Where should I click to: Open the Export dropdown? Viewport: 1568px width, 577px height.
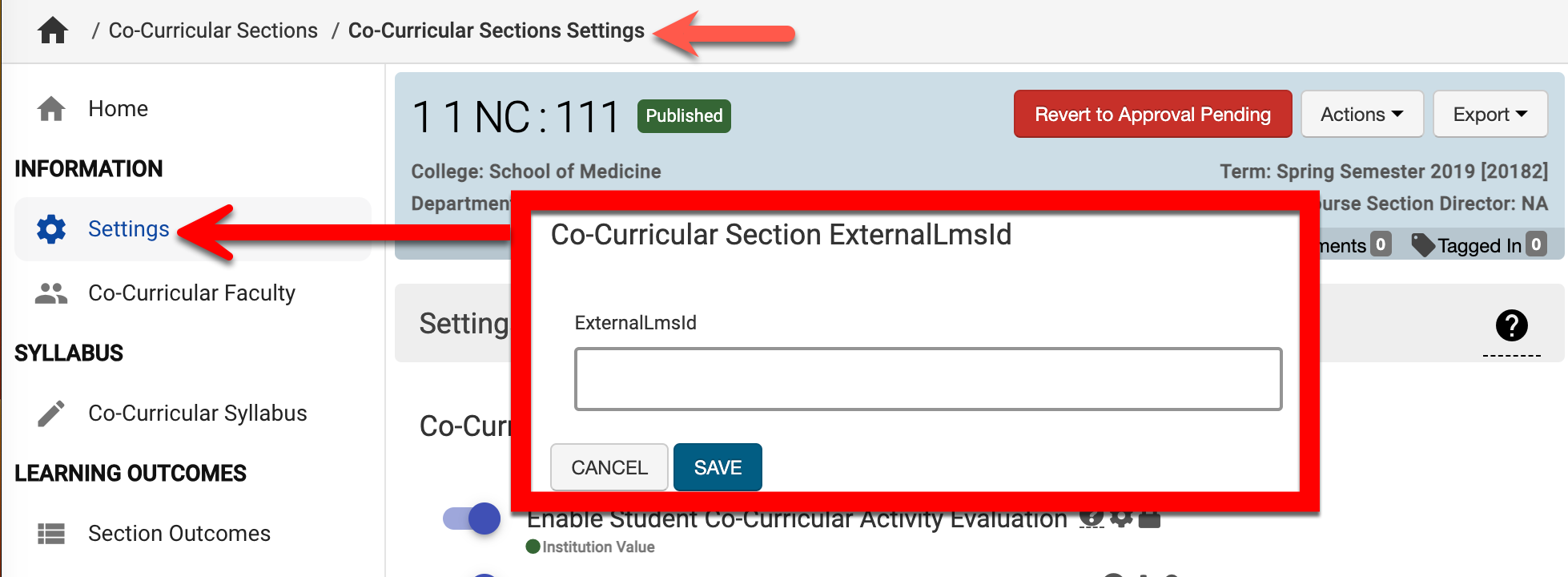1490,115
